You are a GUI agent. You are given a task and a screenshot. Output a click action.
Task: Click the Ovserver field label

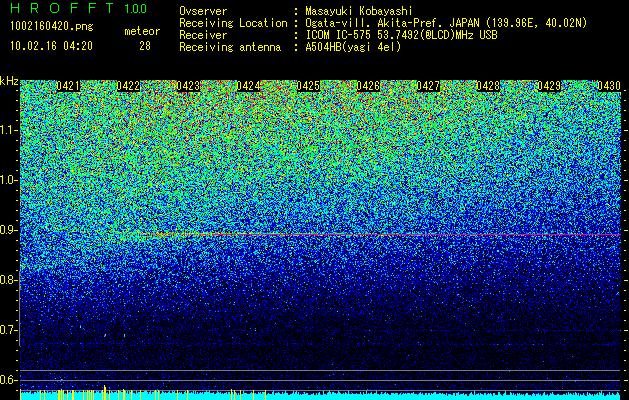pos(203,11)
